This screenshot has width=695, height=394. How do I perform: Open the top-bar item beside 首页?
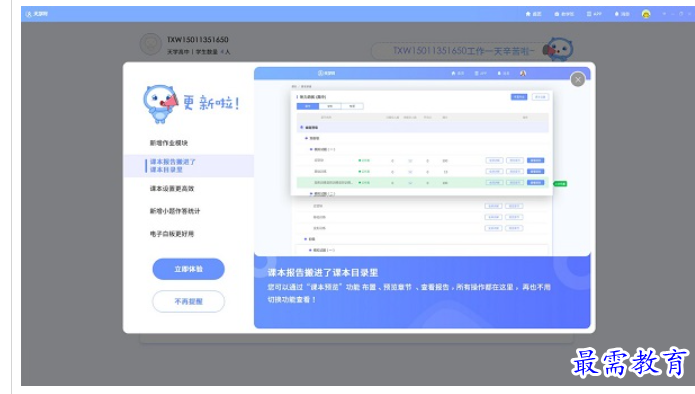(x=564, y=14)
